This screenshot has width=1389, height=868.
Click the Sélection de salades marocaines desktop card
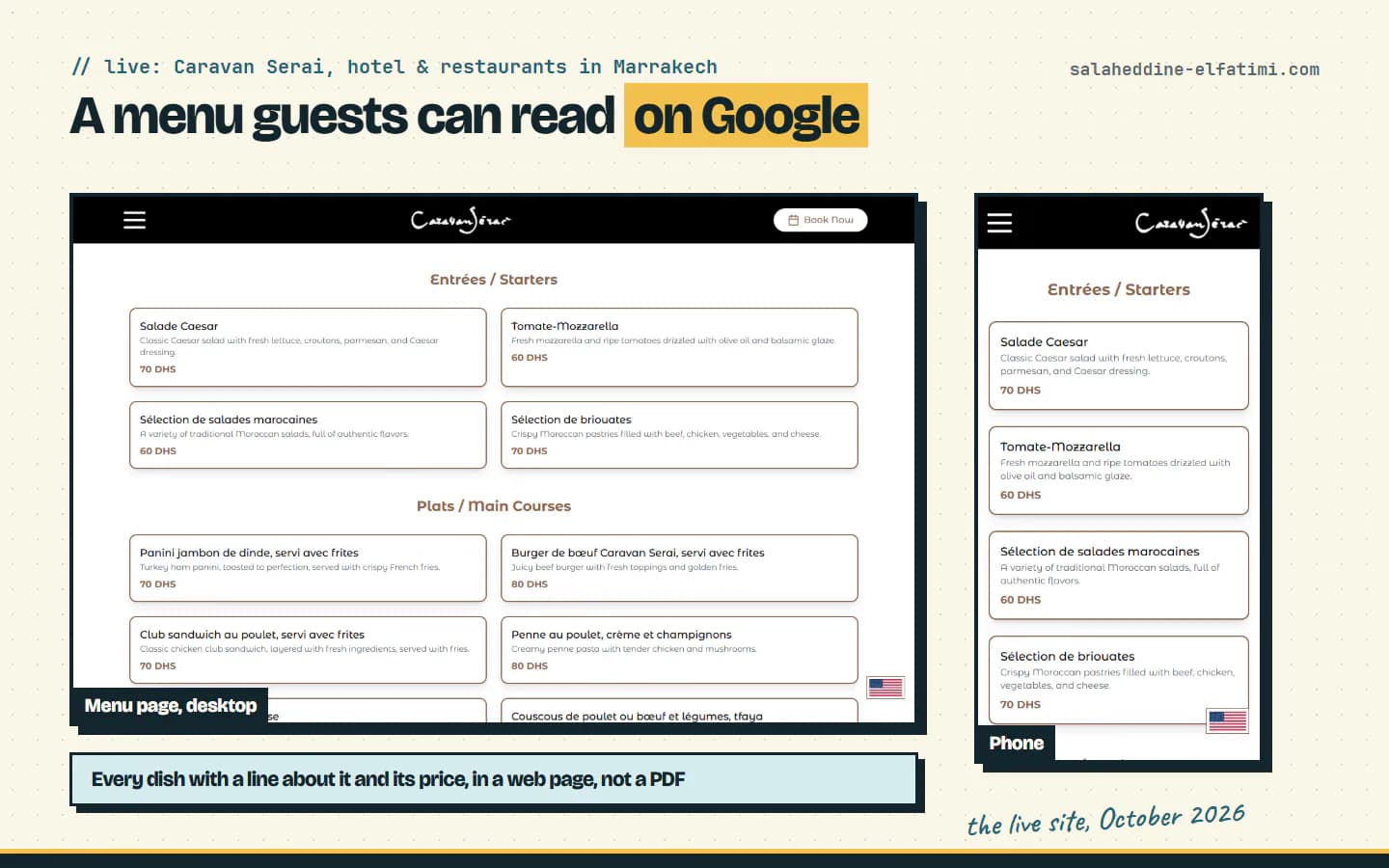click(x=308, y=435)
